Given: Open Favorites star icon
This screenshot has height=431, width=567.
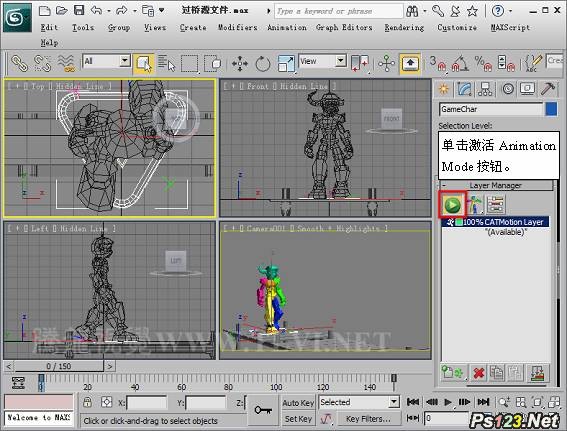Looking at the screenshot, I should [x=472, y=11].
